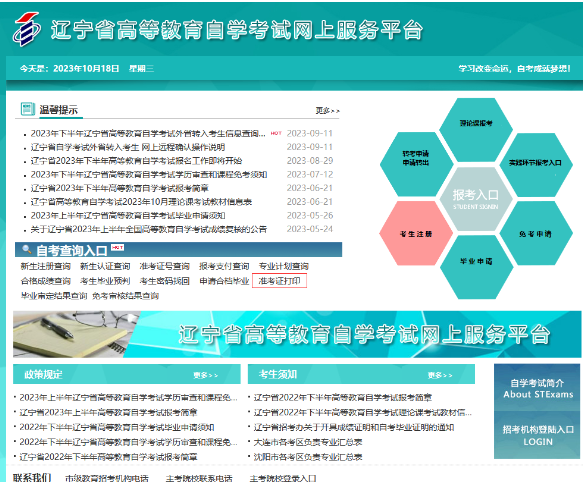Open notice 关于辽宁省2023年上半年全国高等教育自学考试成绩复核的公告
This screenshot has height=482, width=583.
[x=149, y=229]
